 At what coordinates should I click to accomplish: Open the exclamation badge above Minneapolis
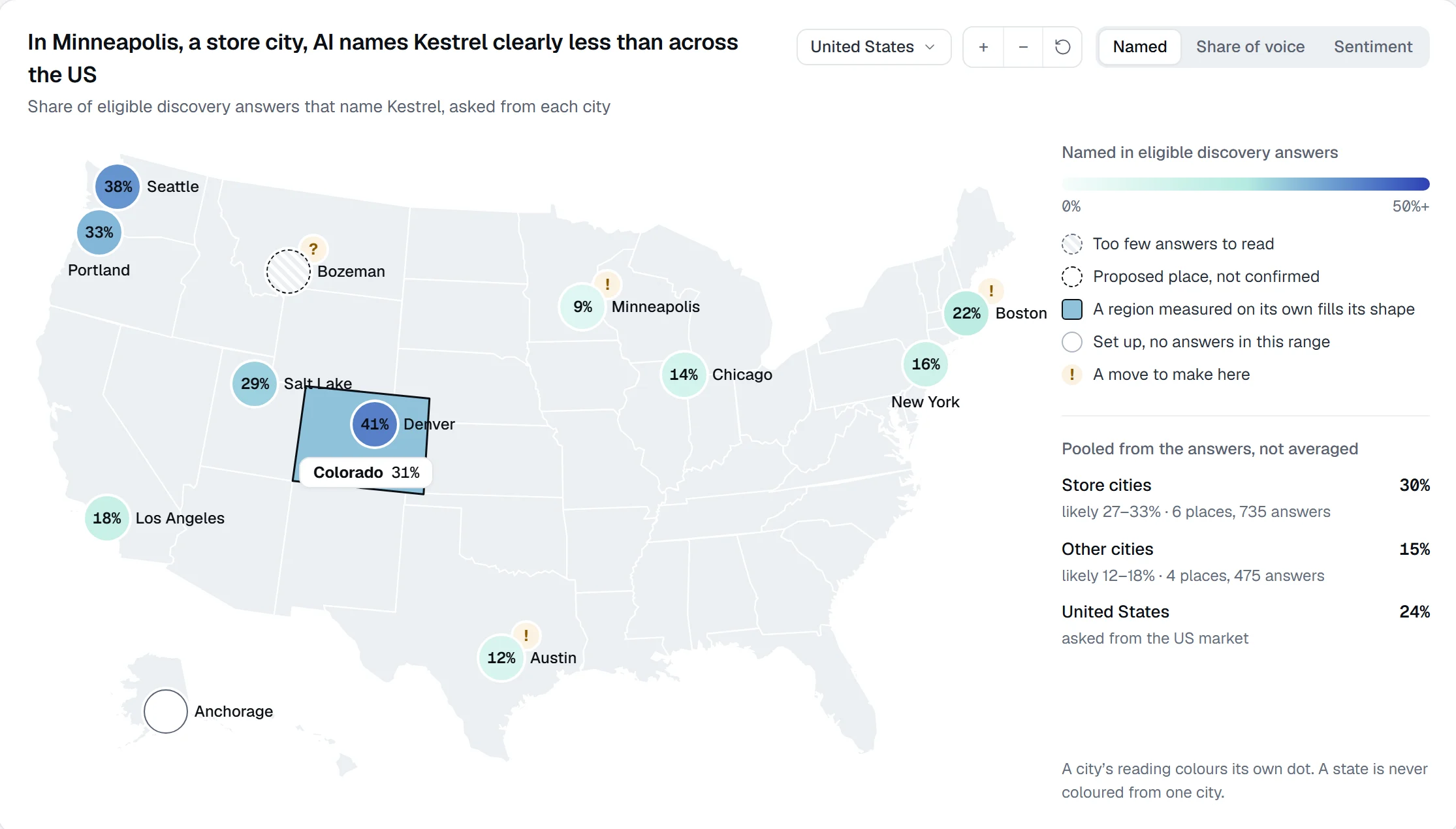click(607, 284)
